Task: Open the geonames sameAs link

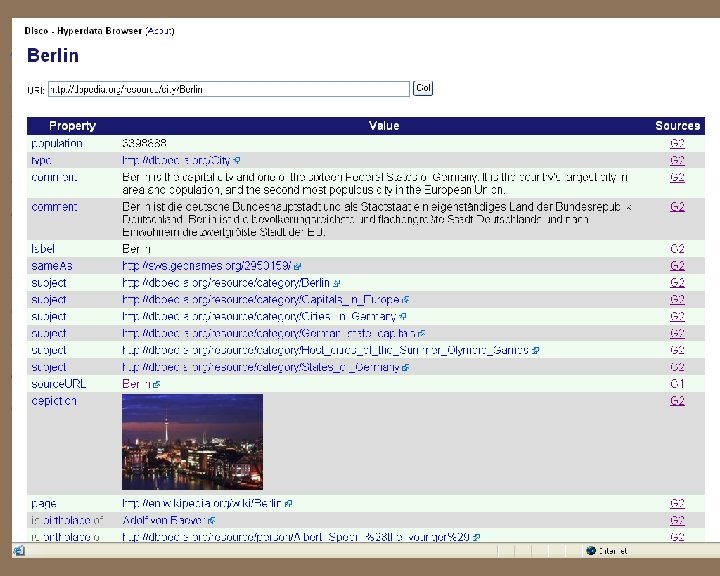Action: (x=206, y=265)
